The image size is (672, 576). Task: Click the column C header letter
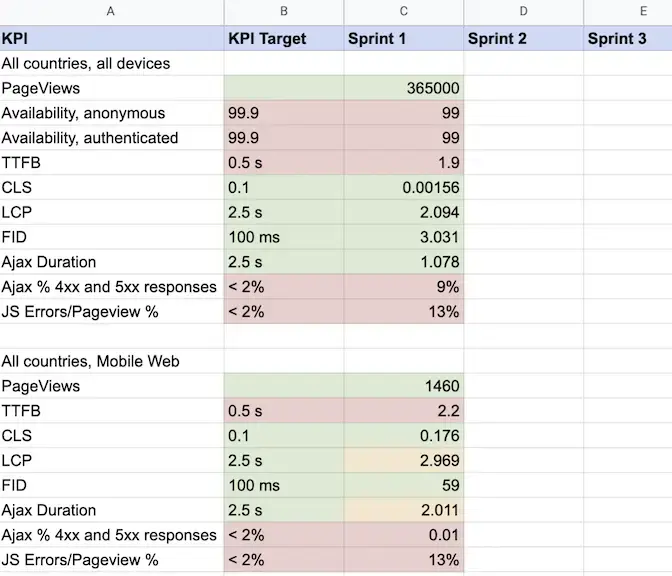404,11
